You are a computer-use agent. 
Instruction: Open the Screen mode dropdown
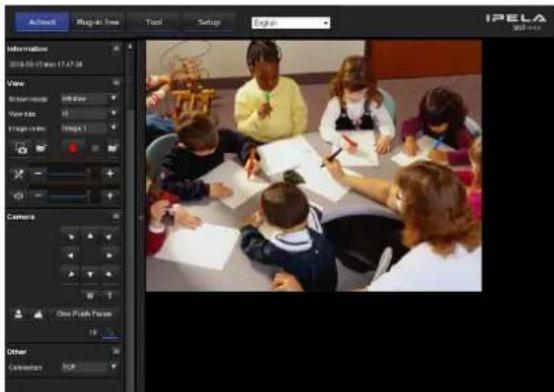[x=89, y=99]
